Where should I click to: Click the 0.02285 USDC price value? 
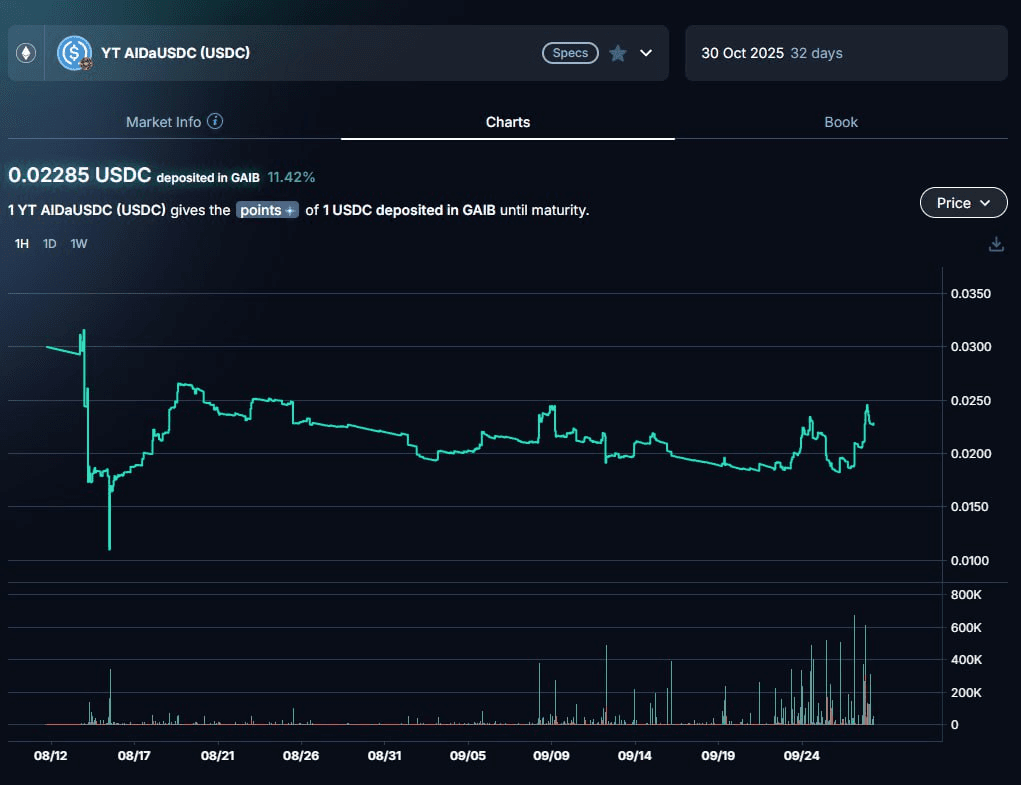tap(79, 175)
